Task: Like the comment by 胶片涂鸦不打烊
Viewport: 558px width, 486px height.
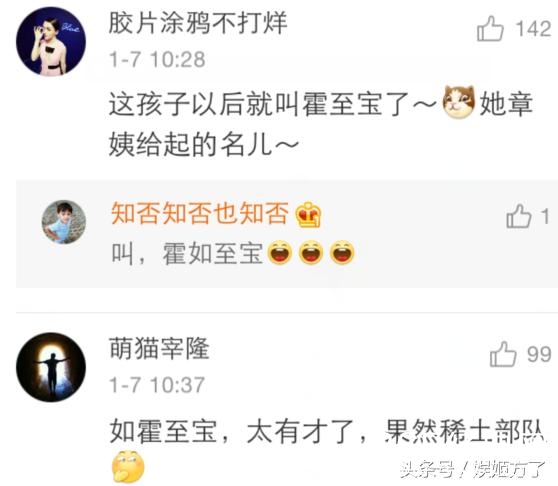Action: tap(490, 28)
